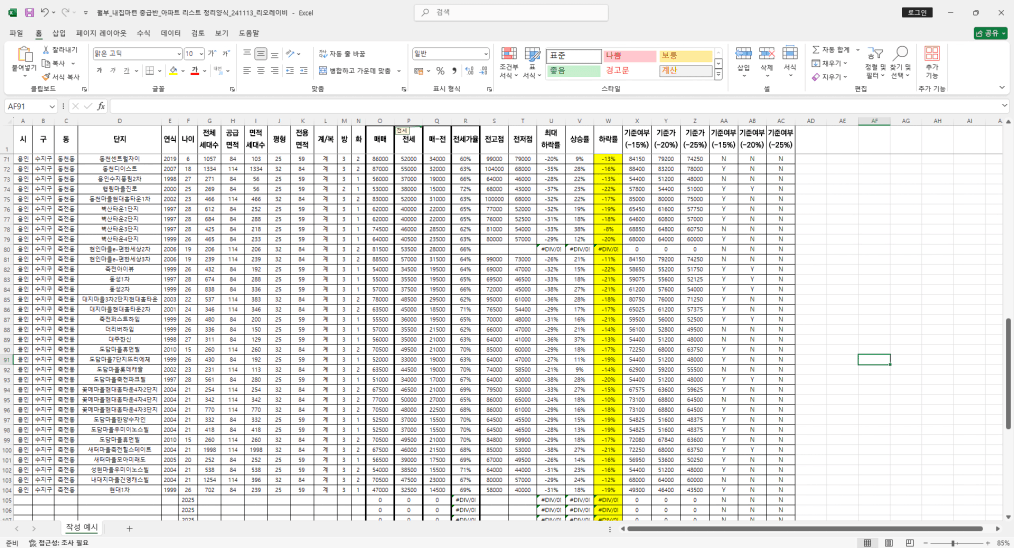
Task: Switch to the 수식 tab
Action: 143,33
